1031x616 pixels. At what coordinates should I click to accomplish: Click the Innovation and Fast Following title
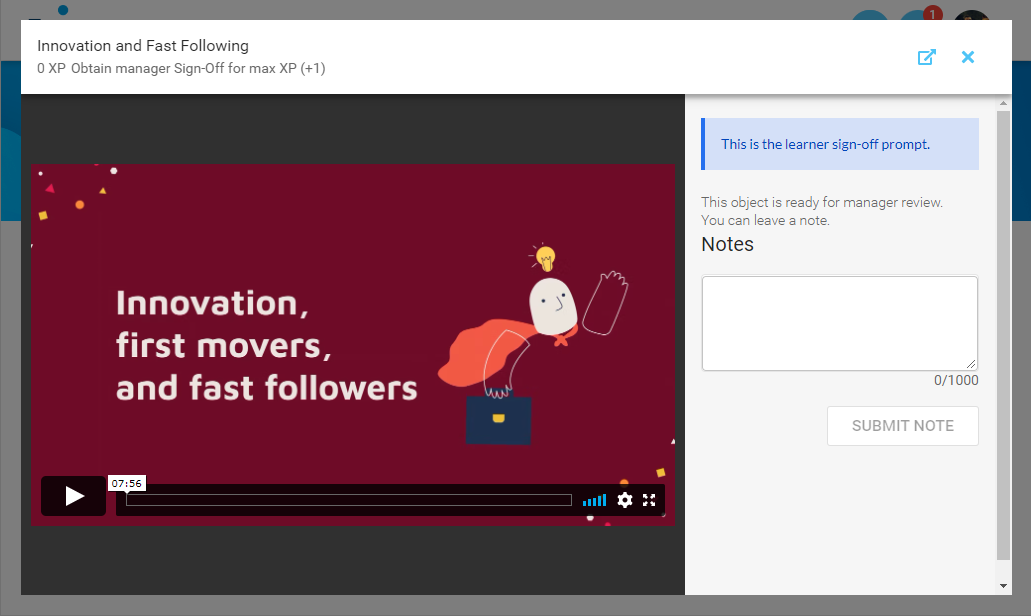coord(143,46)
